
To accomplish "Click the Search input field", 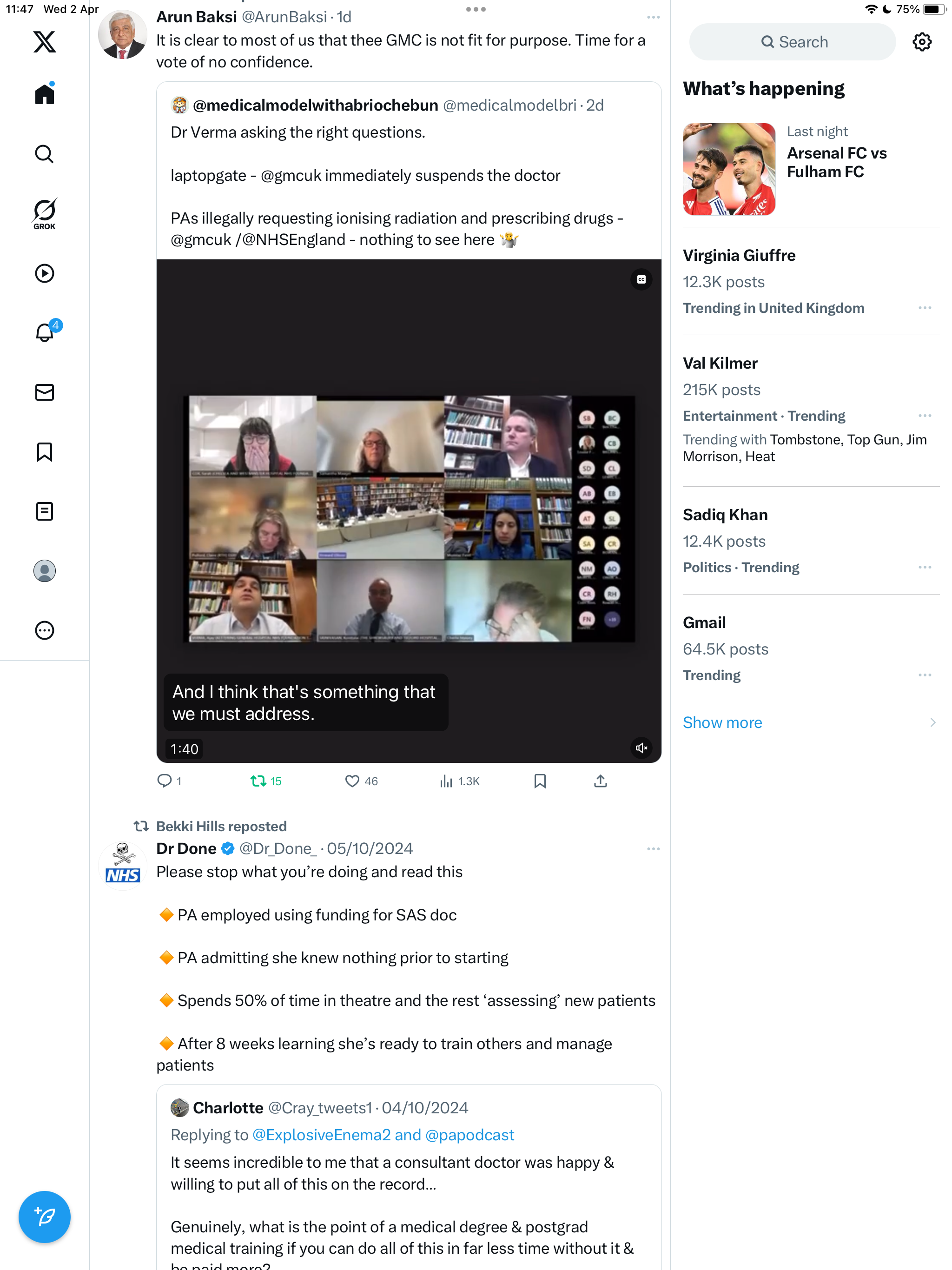I will coord(793,42).
